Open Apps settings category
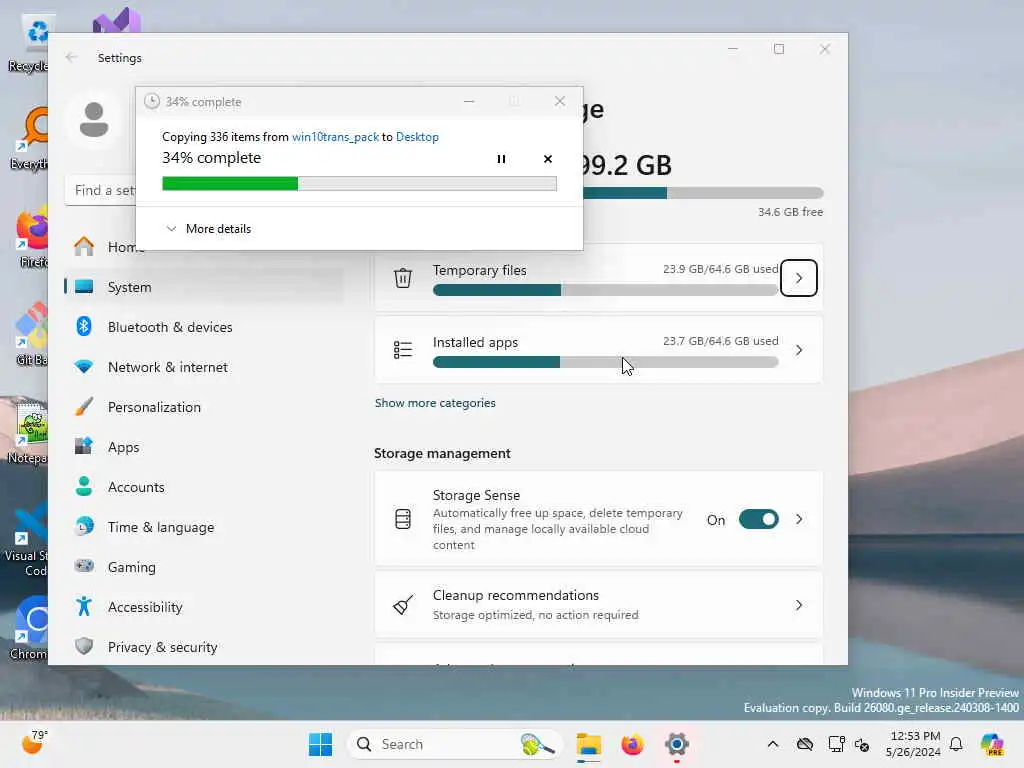This screenshot has height=768, width=1024. coord(204,447)
